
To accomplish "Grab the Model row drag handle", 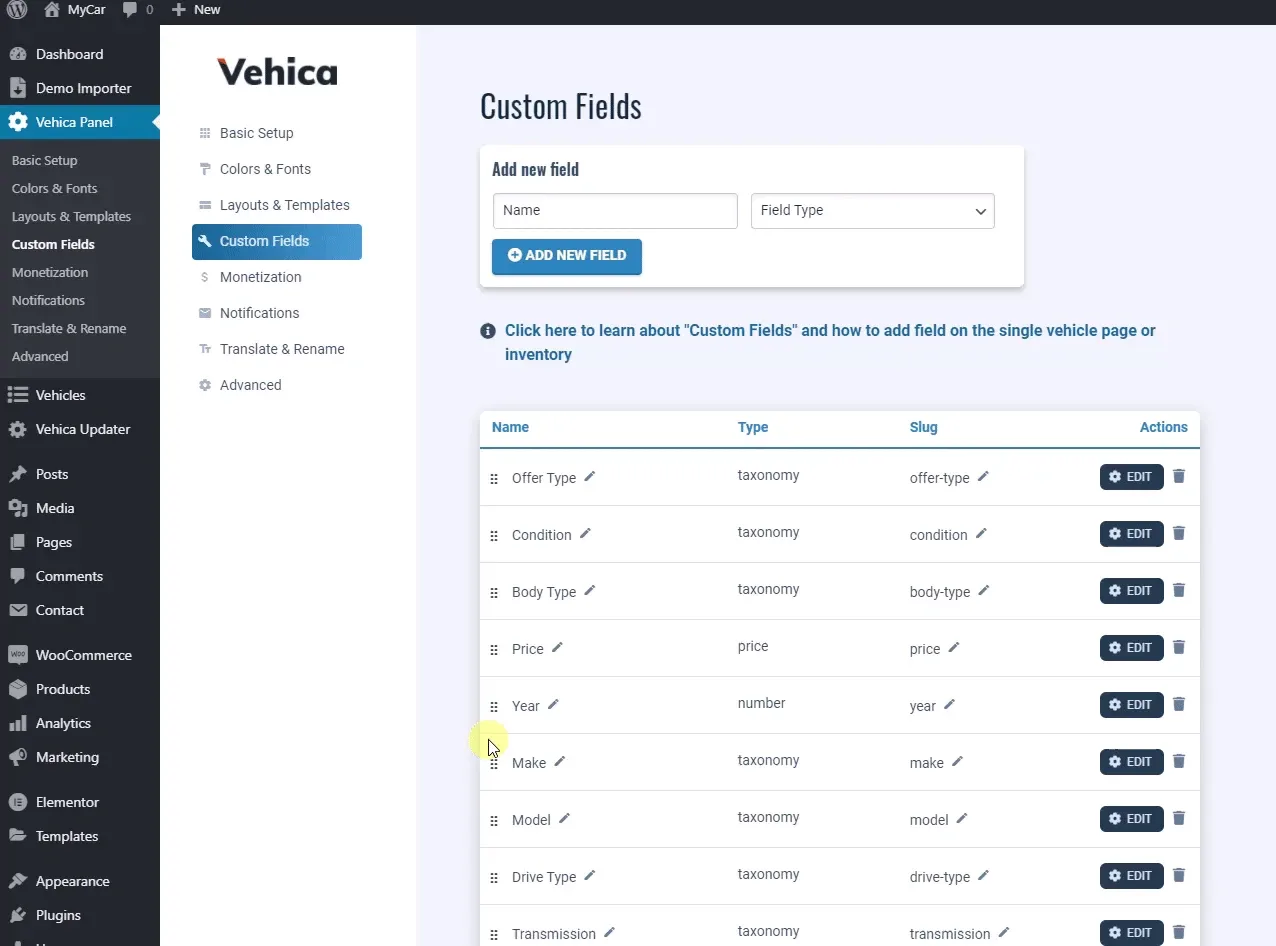I will point(494,821).
